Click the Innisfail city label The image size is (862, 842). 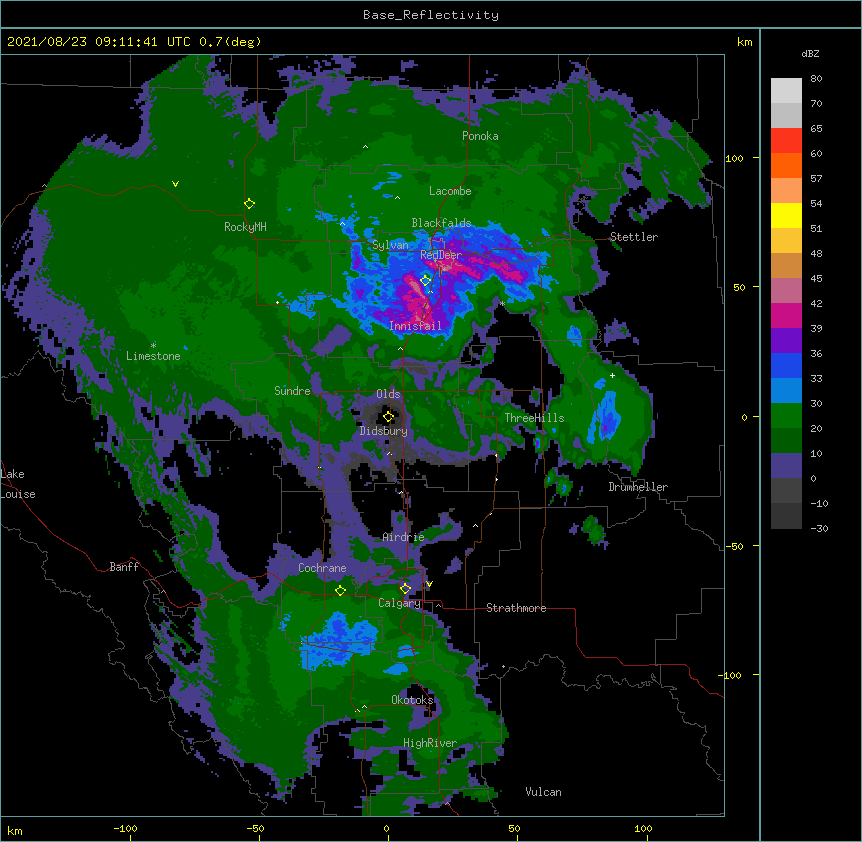[x=415, y=326]
